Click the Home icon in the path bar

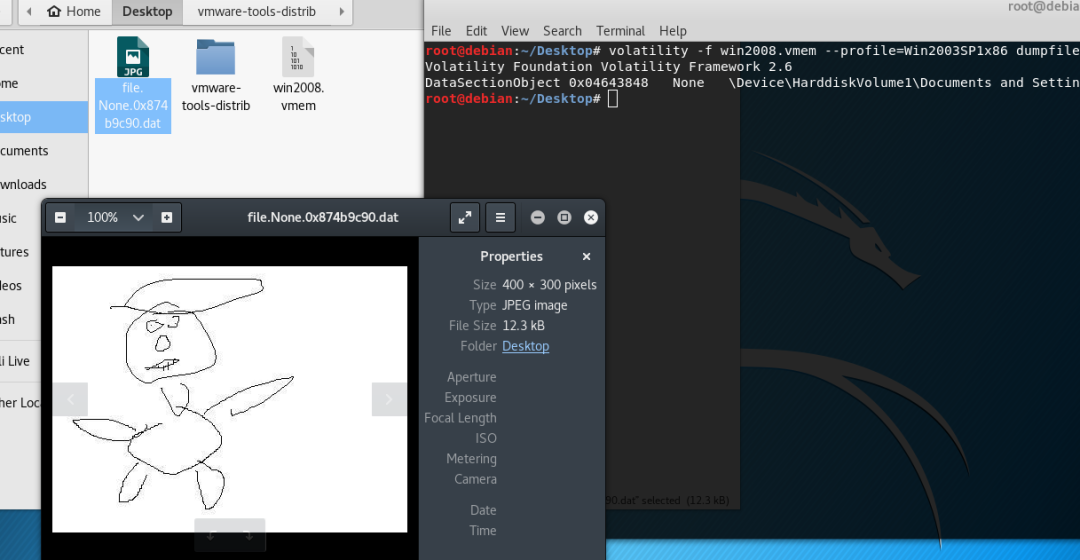coord(54,12)
